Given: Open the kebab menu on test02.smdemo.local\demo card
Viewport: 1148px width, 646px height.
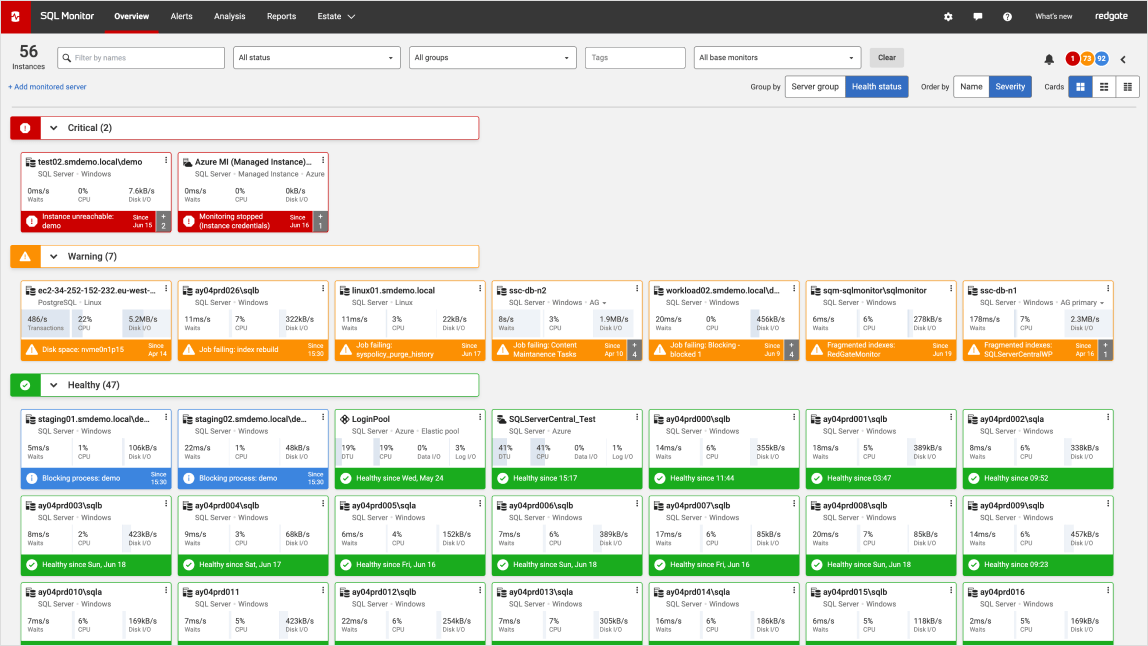Looking at the screenshot, I should coord(166,160).
